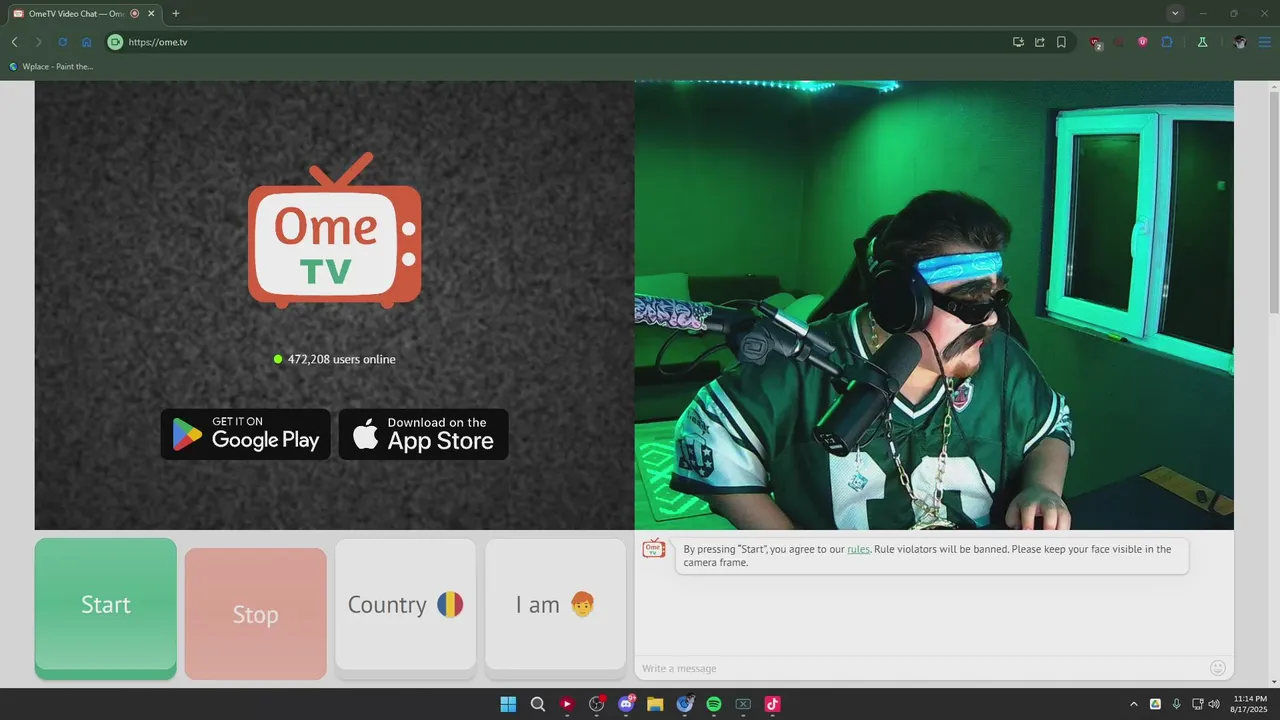Focus the 'Write a message' input field
This screenshot has width=1280, height=720.
[920, 668]
